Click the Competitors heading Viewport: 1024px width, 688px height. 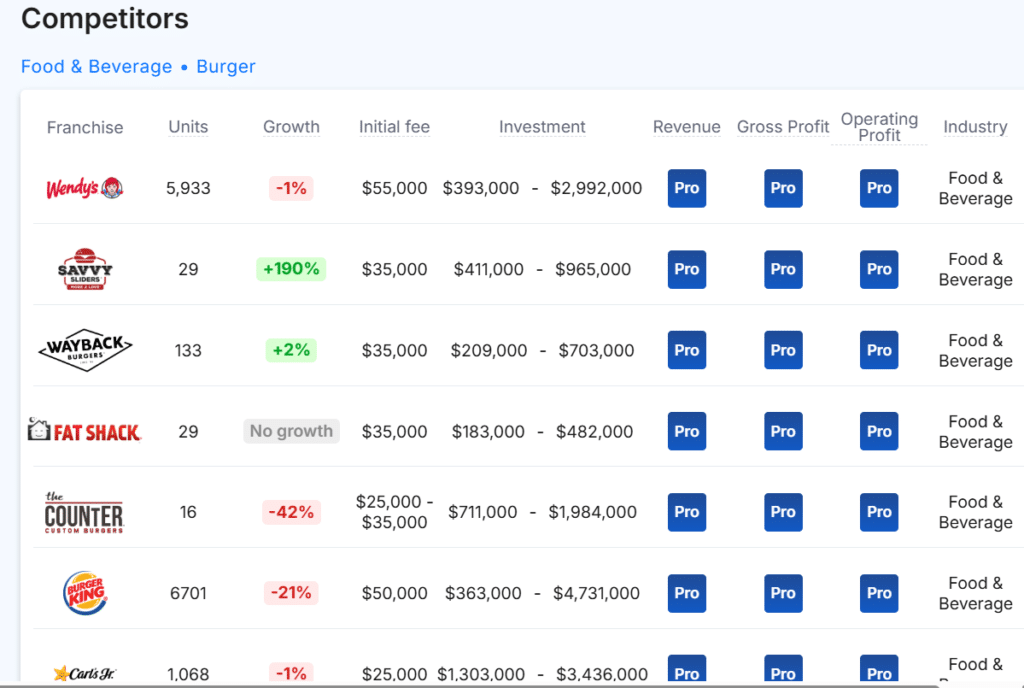pyautogui.click(x=104, y=18)
